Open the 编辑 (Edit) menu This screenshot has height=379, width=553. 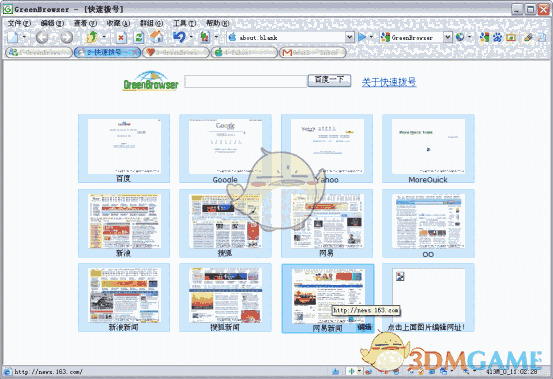coord(52,23)
